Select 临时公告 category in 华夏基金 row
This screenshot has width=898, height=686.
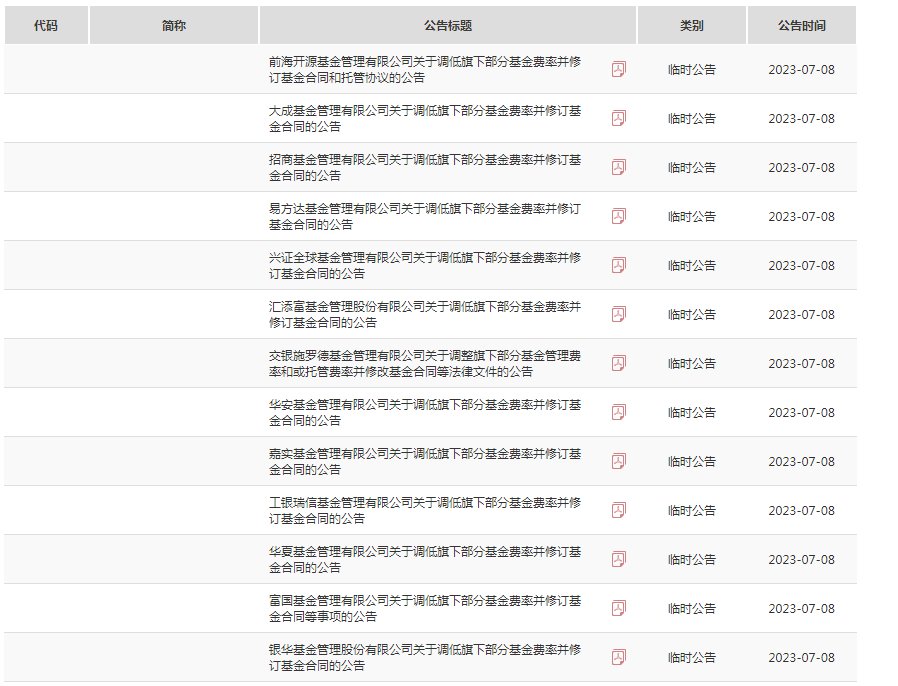(x=692, y=559)
